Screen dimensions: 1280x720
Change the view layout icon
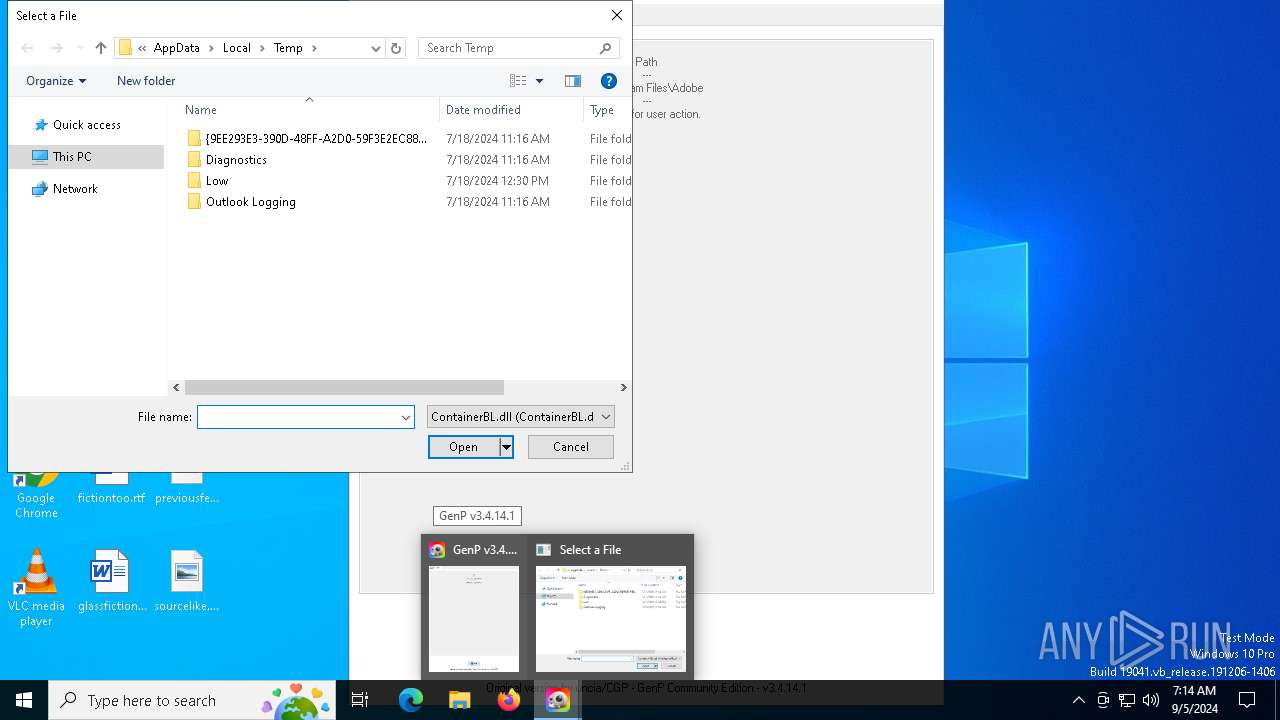pos(518,81)
